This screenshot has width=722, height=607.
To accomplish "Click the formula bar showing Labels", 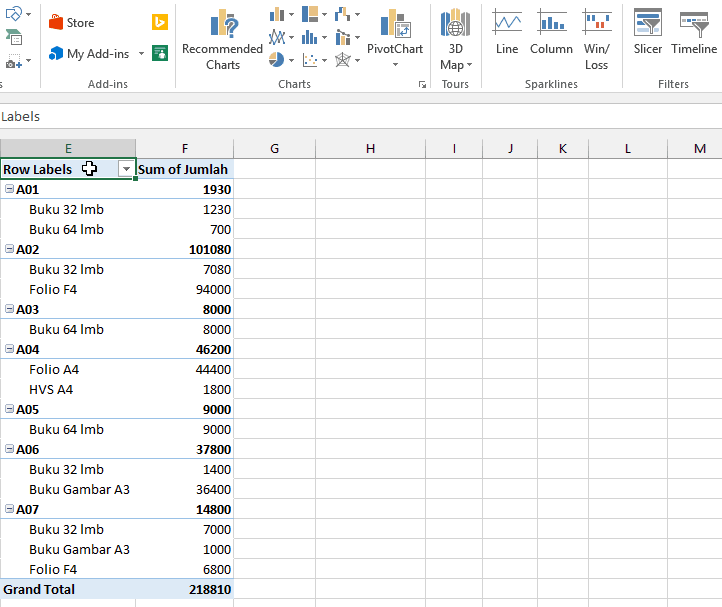I will pyautogui.click(x=361, y=117).
